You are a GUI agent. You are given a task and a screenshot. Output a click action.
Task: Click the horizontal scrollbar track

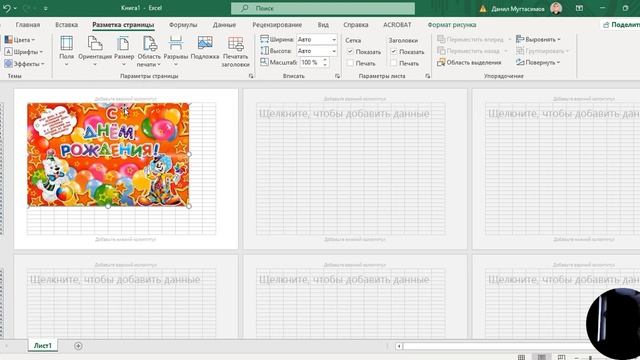tap(496, 346)
